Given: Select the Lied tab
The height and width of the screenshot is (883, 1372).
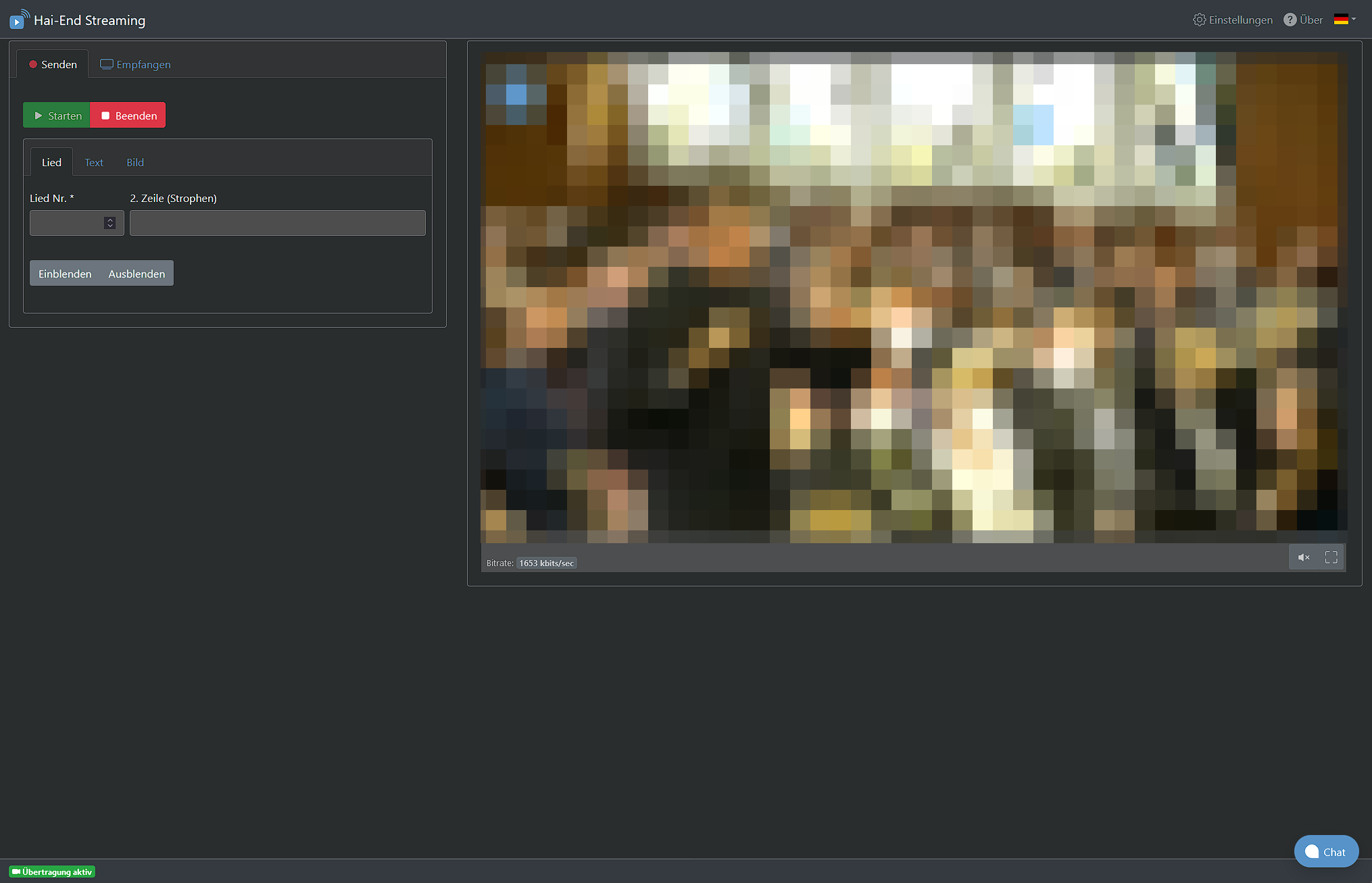Looking at the screenshot, I should coord(51,162).
